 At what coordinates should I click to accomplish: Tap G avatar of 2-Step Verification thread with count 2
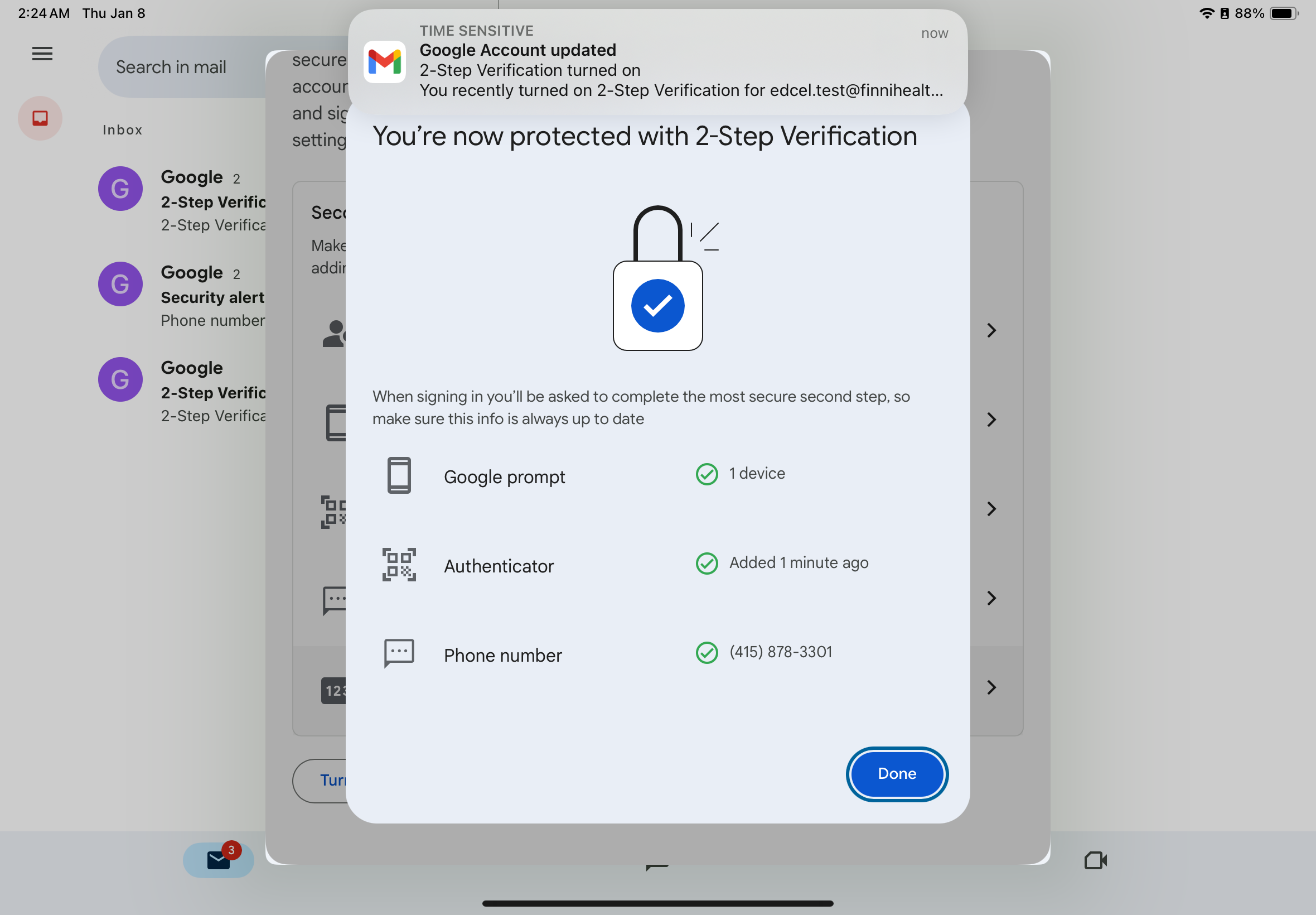(x=120, y=189)
